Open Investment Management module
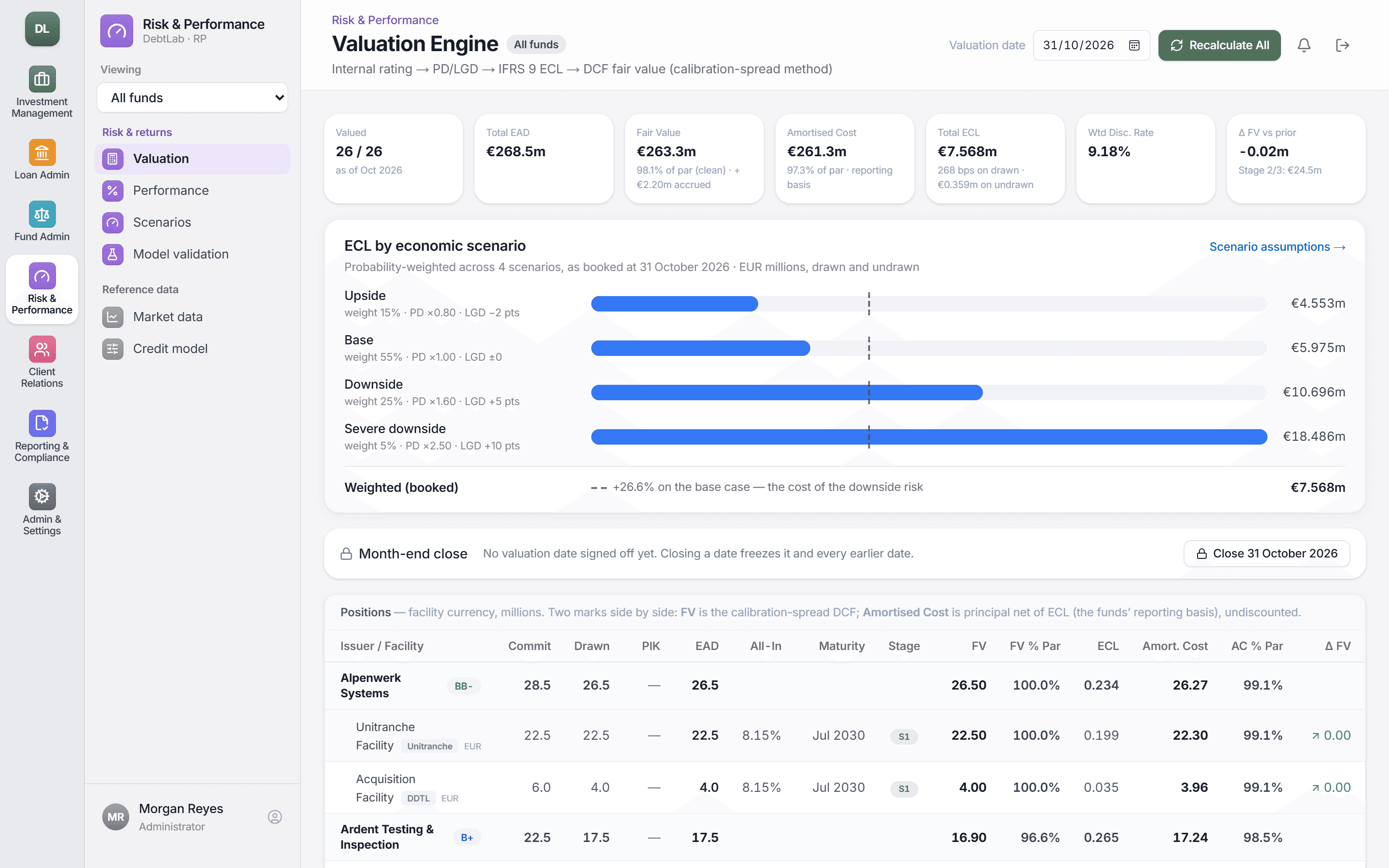This screenshot has height=868, width=1389. 42,92
